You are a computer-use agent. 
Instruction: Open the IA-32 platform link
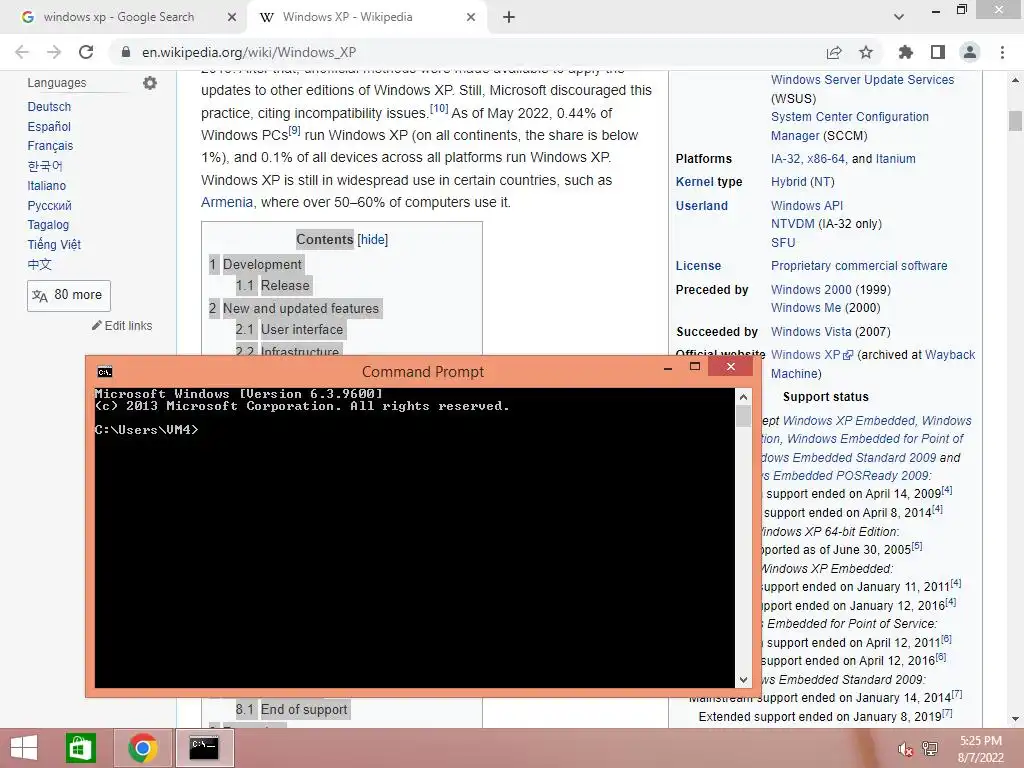coord(786,159)
